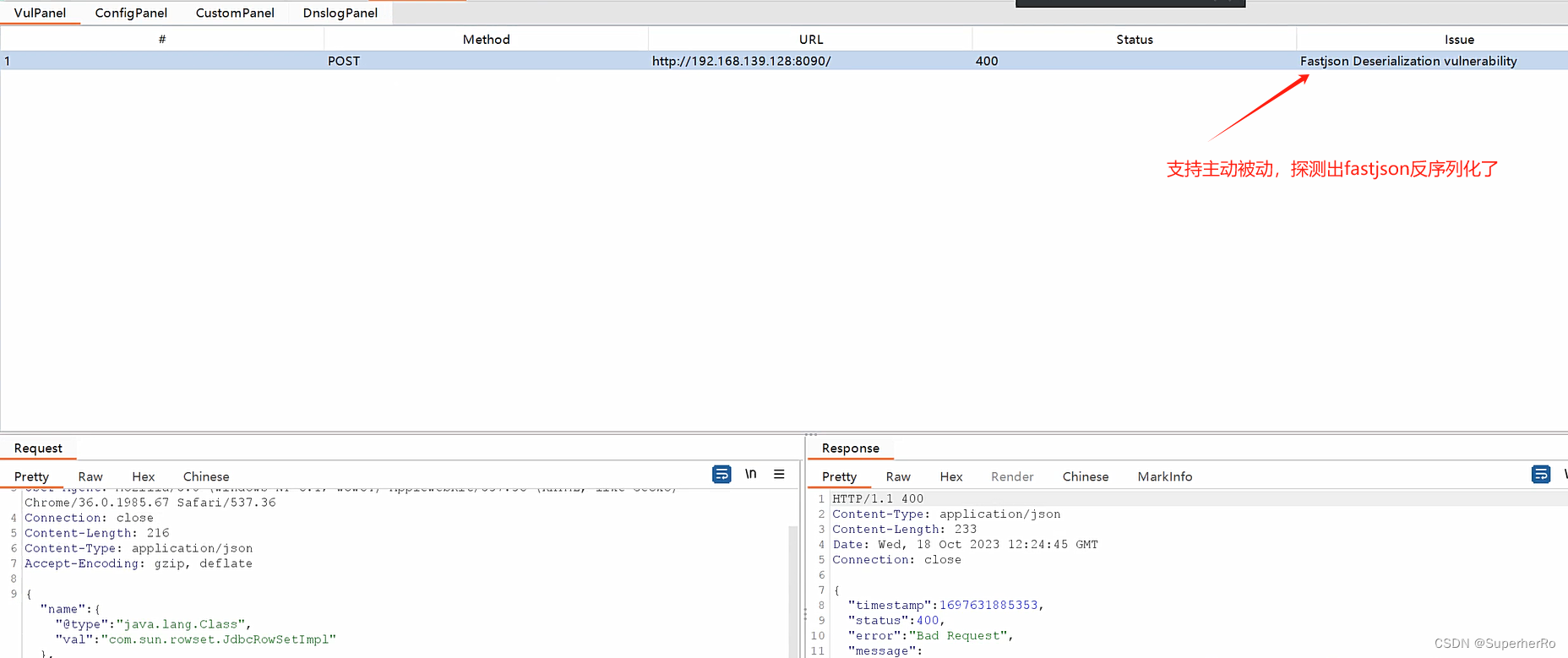Sort results by the Status column header
This screenshot has height=658, width=1568.
tap(1135, 39)
